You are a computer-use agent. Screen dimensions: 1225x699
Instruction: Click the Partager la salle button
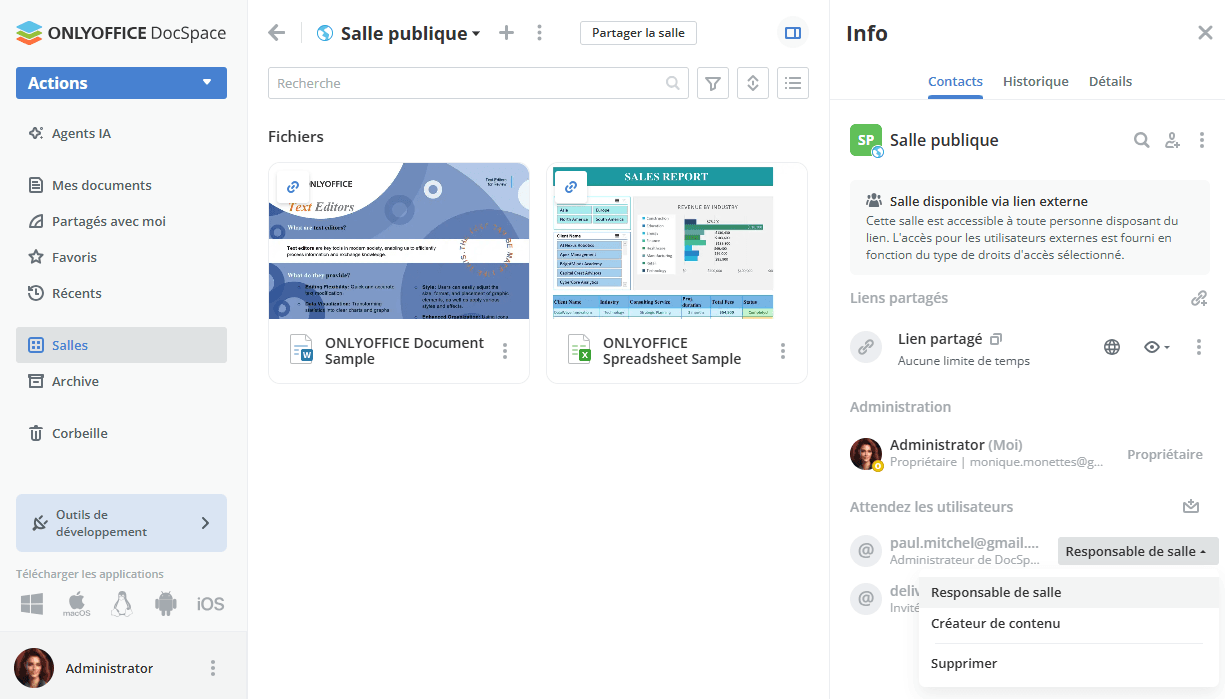pyautogui.click(x=638, y=33)
